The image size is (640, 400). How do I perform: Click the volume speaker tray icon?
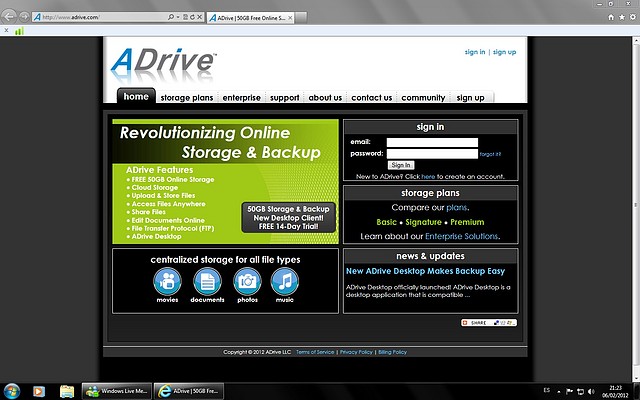[x=591, y=392]
